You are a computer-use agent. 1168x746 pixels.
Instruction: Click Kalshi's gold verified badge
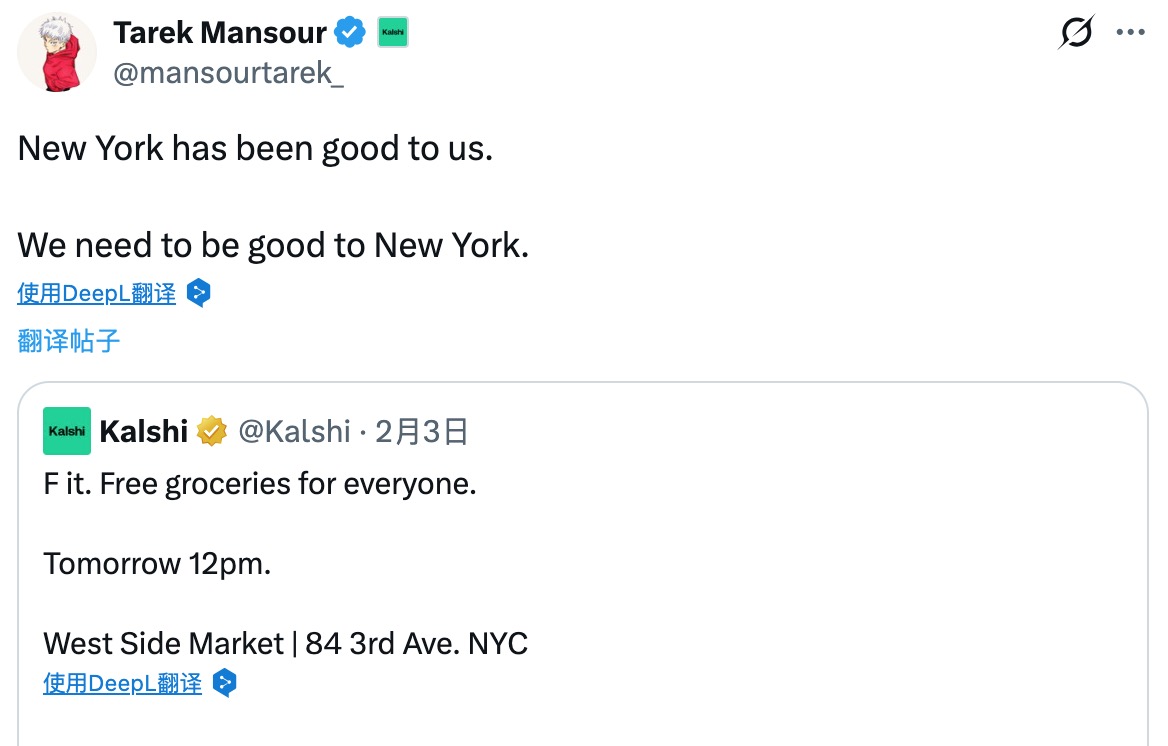[x=212, y=431]
